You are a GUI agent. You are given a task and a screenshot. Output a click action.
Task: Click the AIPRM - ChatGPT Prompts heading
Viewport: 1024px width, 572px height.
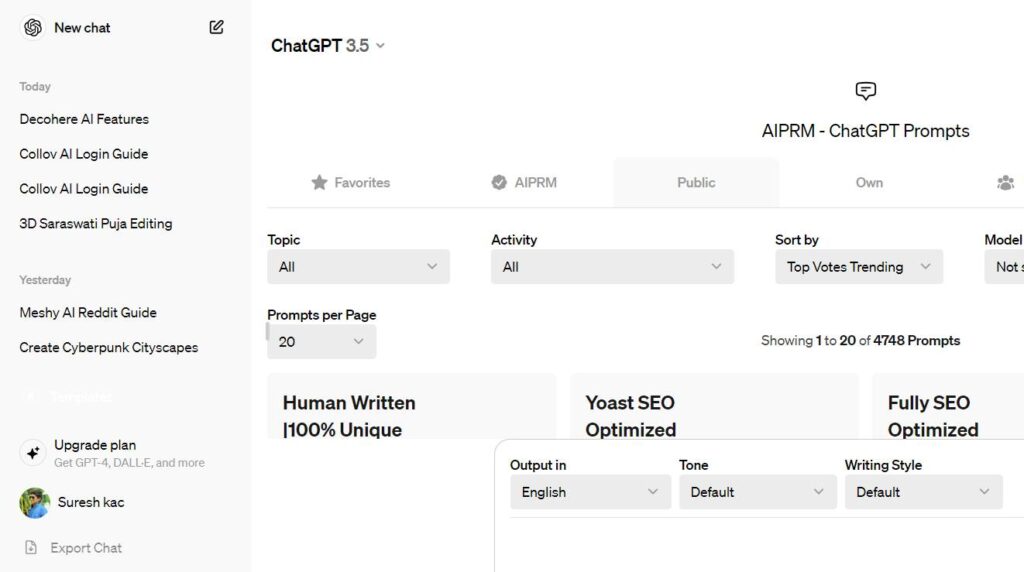click(865, 131)
